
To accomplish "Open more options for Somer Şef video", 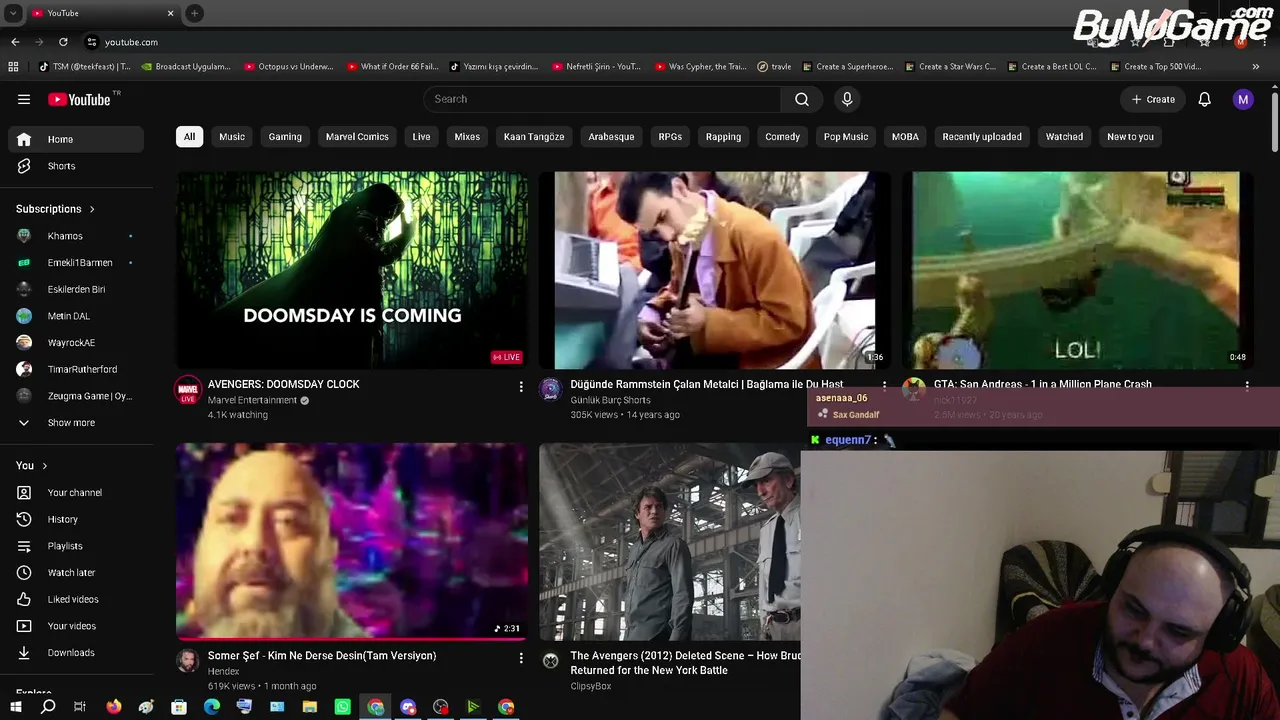I will tap(521, 657).
